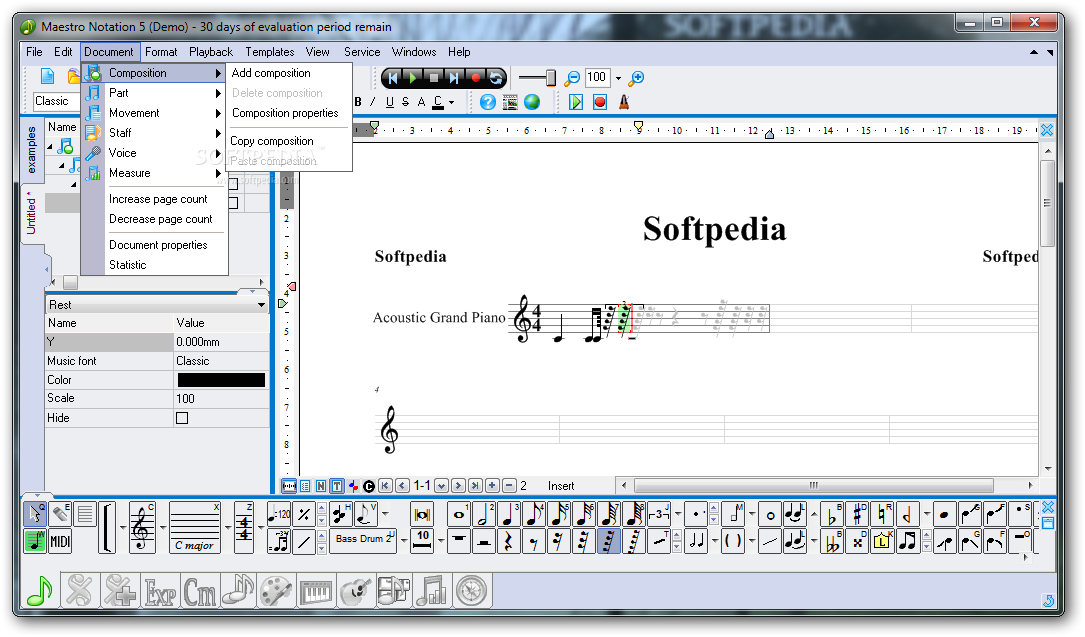Screen dimensions: 1085x637
Task: Click the horizontal score scrollbar
Action: [813, 486]
